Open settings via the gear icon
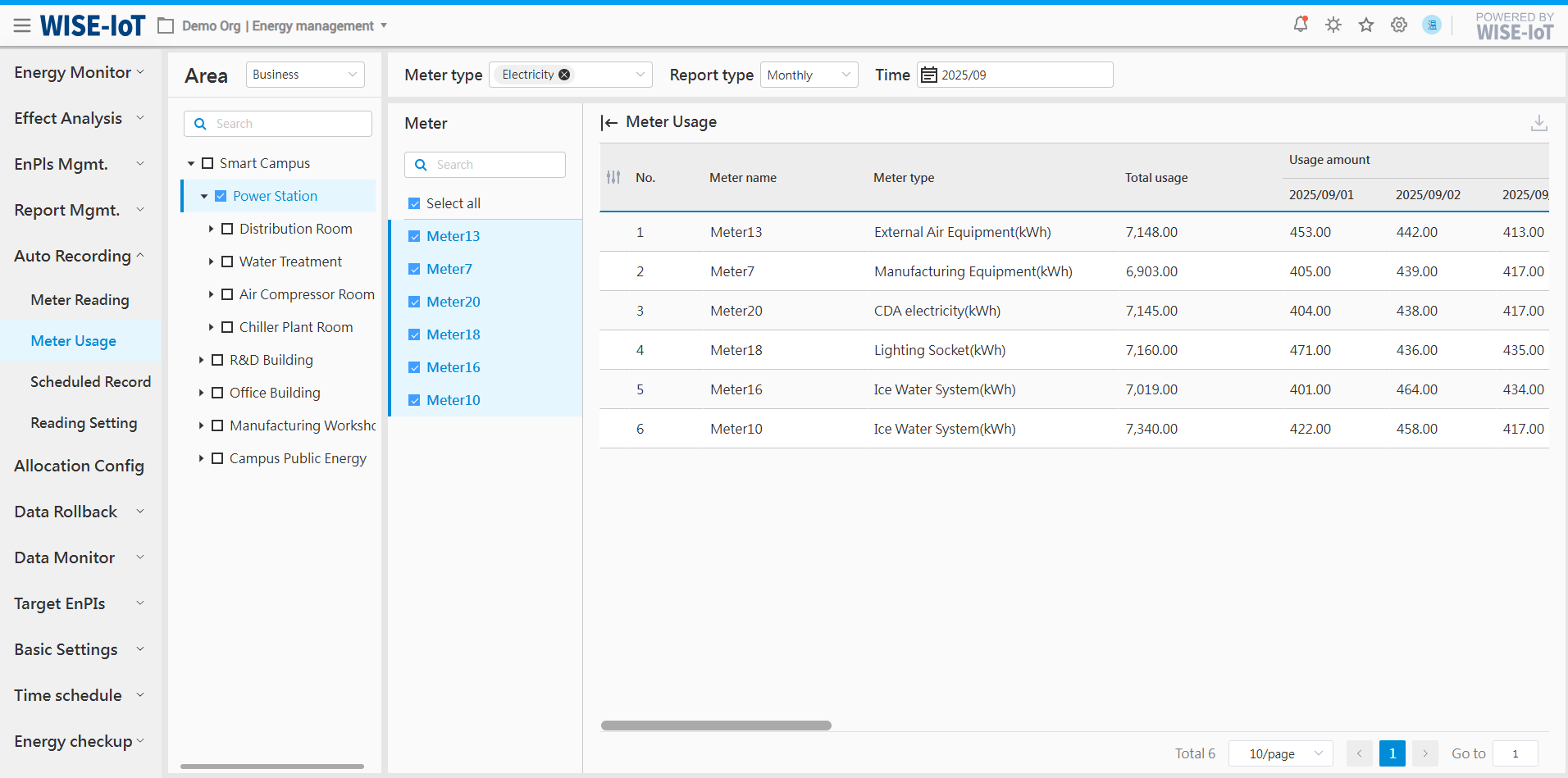Viewport: 1568px width, 778px height. [x=1399, y=25]
